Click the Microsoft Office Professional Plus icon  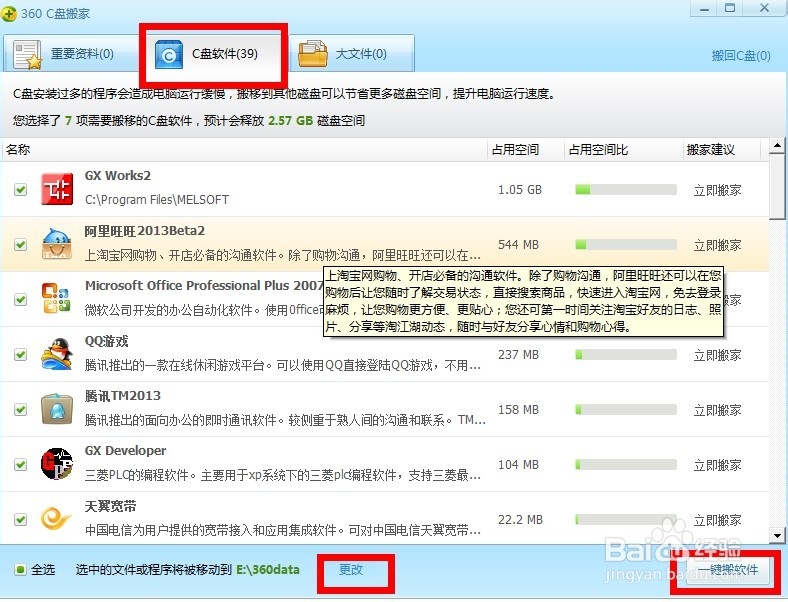[56, 298]
